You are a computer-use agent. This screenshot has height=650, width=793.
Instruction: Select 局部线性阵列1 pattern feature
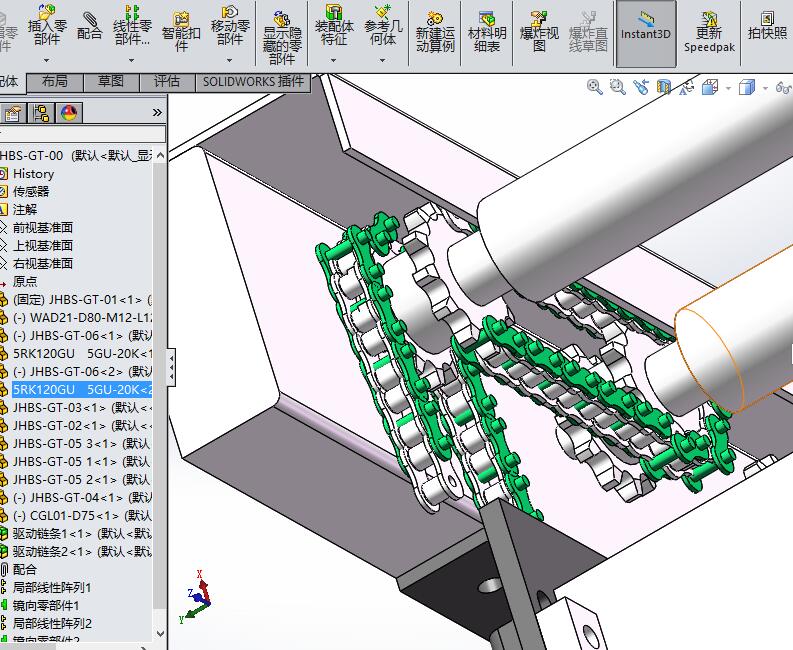tap(52, 587)
